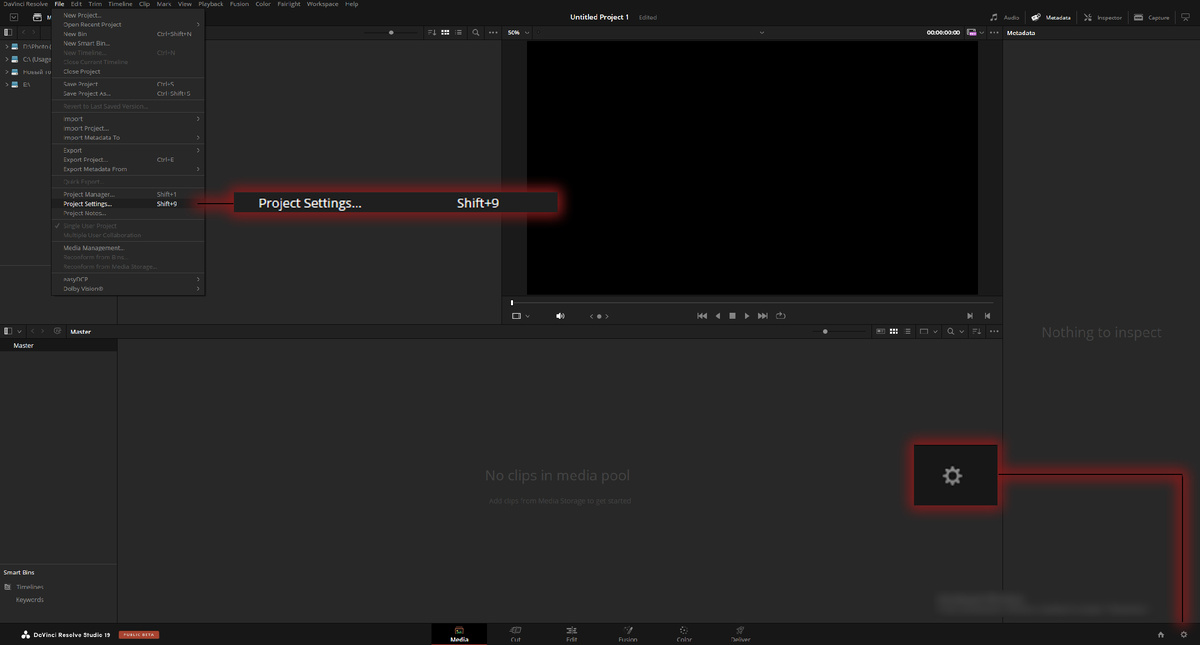Switch to the Cut page
The height and width of the screenshot is (645, 1200).
[x=515, y=634]
